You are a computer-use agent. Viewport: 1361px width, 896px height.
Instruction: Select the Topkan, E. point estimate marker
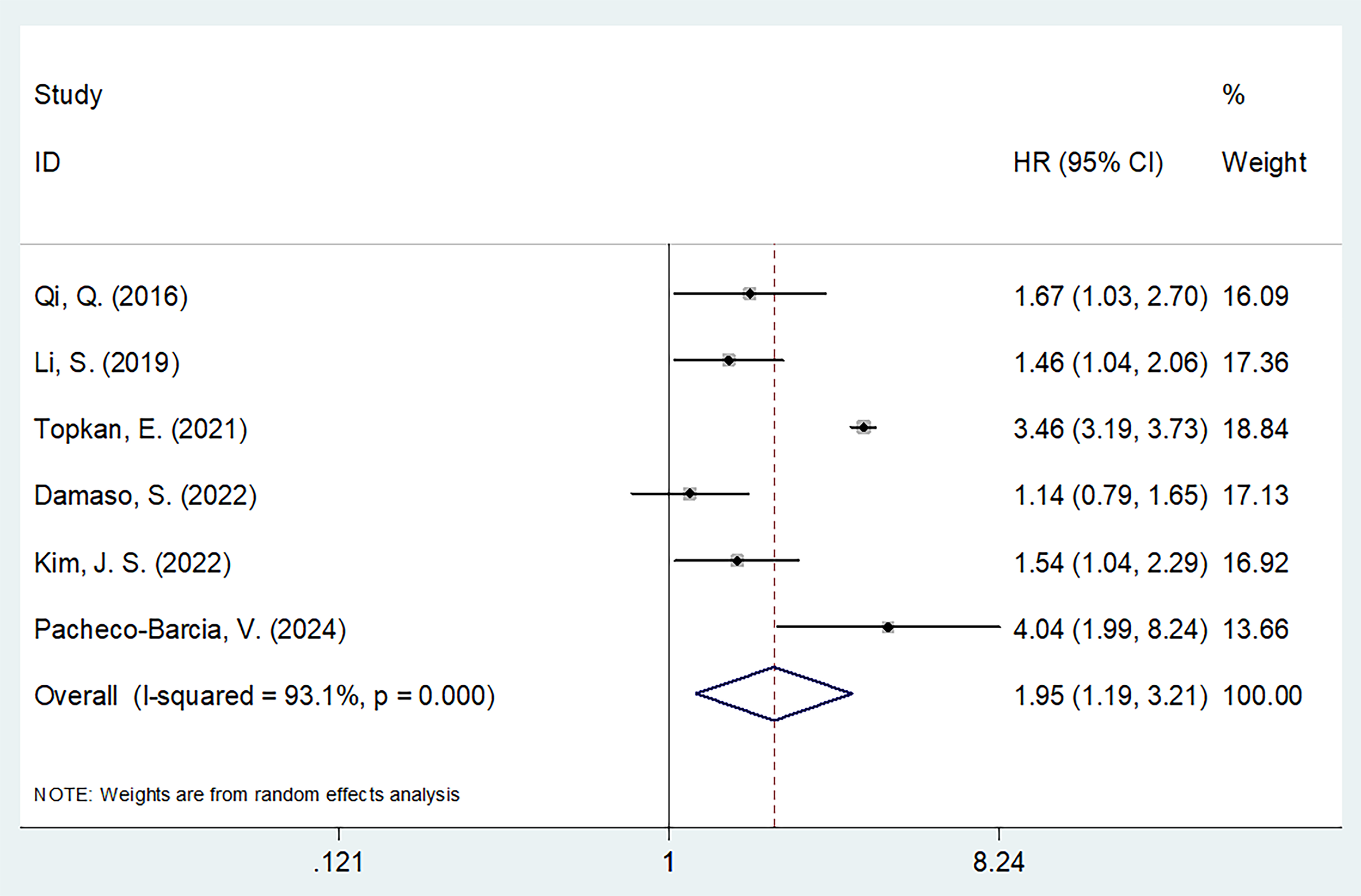863,427
